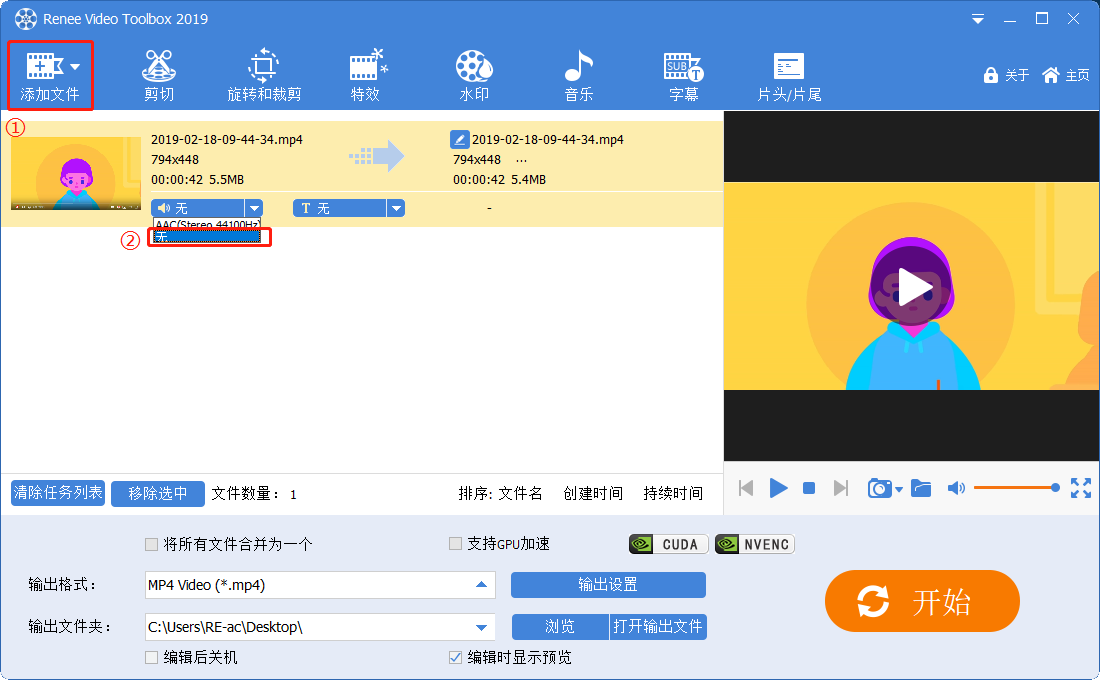Screen dimensions: 1100x680
Task: Expand the snapshot camera dropdown arrow
Action: (x=899, y=490)
